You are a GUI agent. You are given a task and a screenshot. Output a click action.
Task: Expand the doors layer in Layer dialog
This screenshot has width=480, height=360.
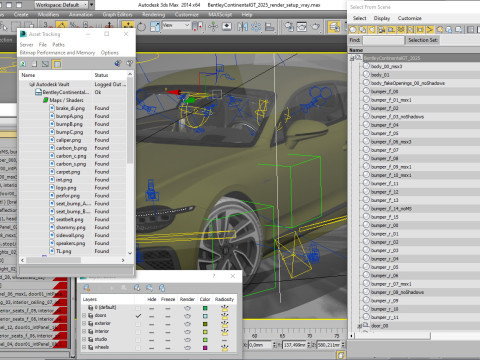[x=84, y=315]
